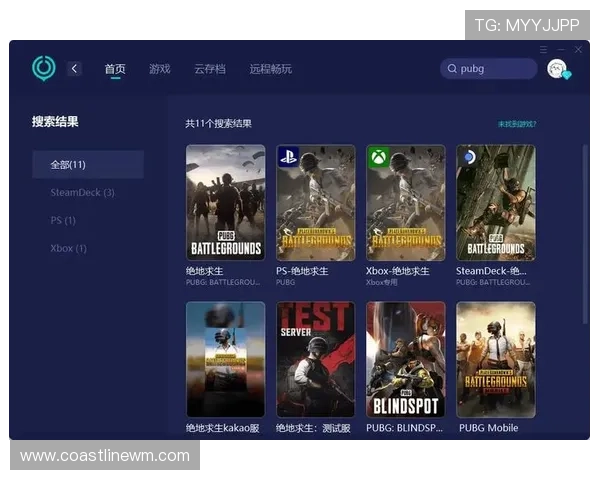Switch to the 首页 tab
The height and width of the screenshot is (480, 600).
115,69
